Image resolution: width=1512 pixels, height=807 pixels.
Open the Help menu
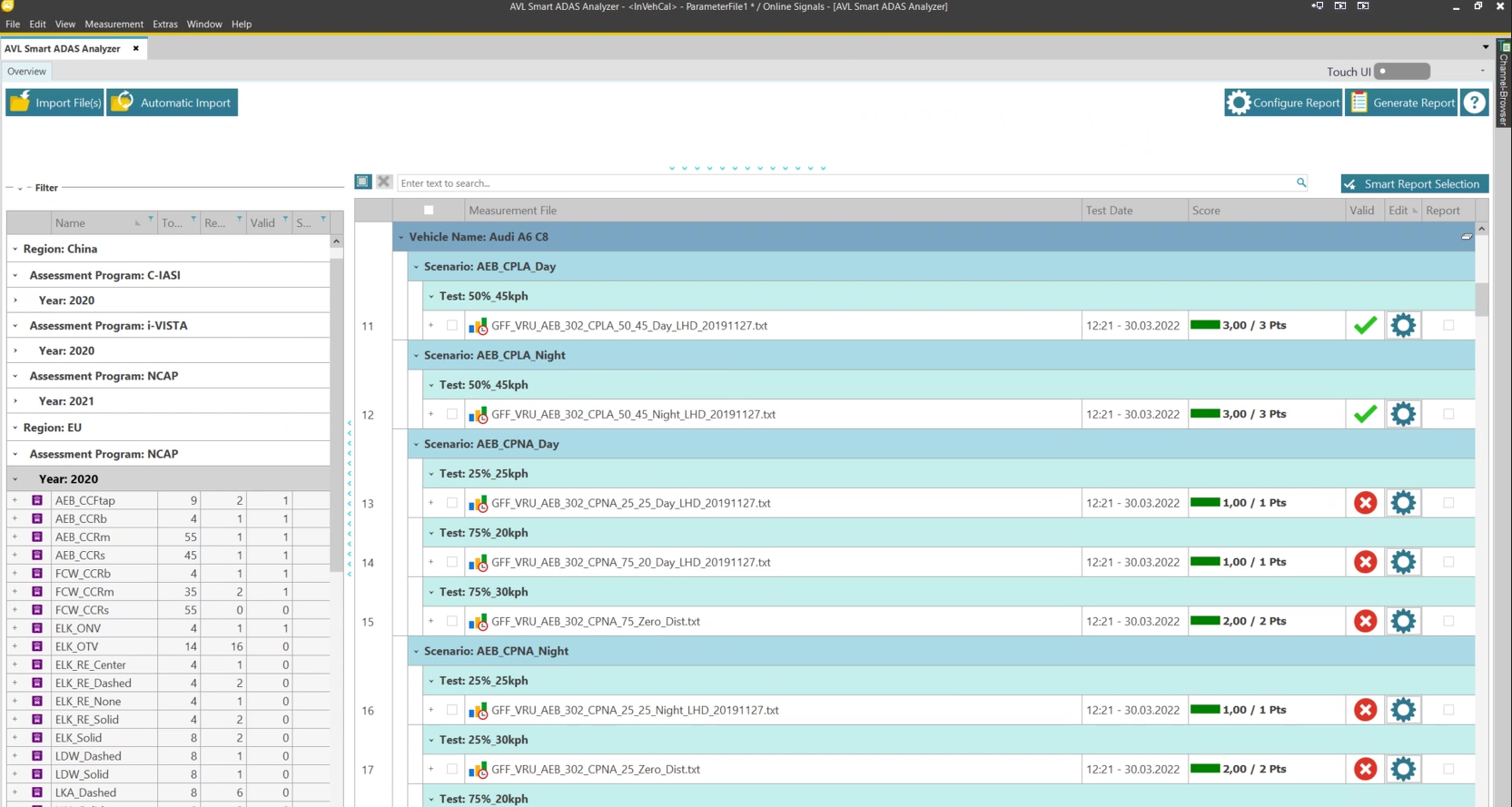(242, 24)
